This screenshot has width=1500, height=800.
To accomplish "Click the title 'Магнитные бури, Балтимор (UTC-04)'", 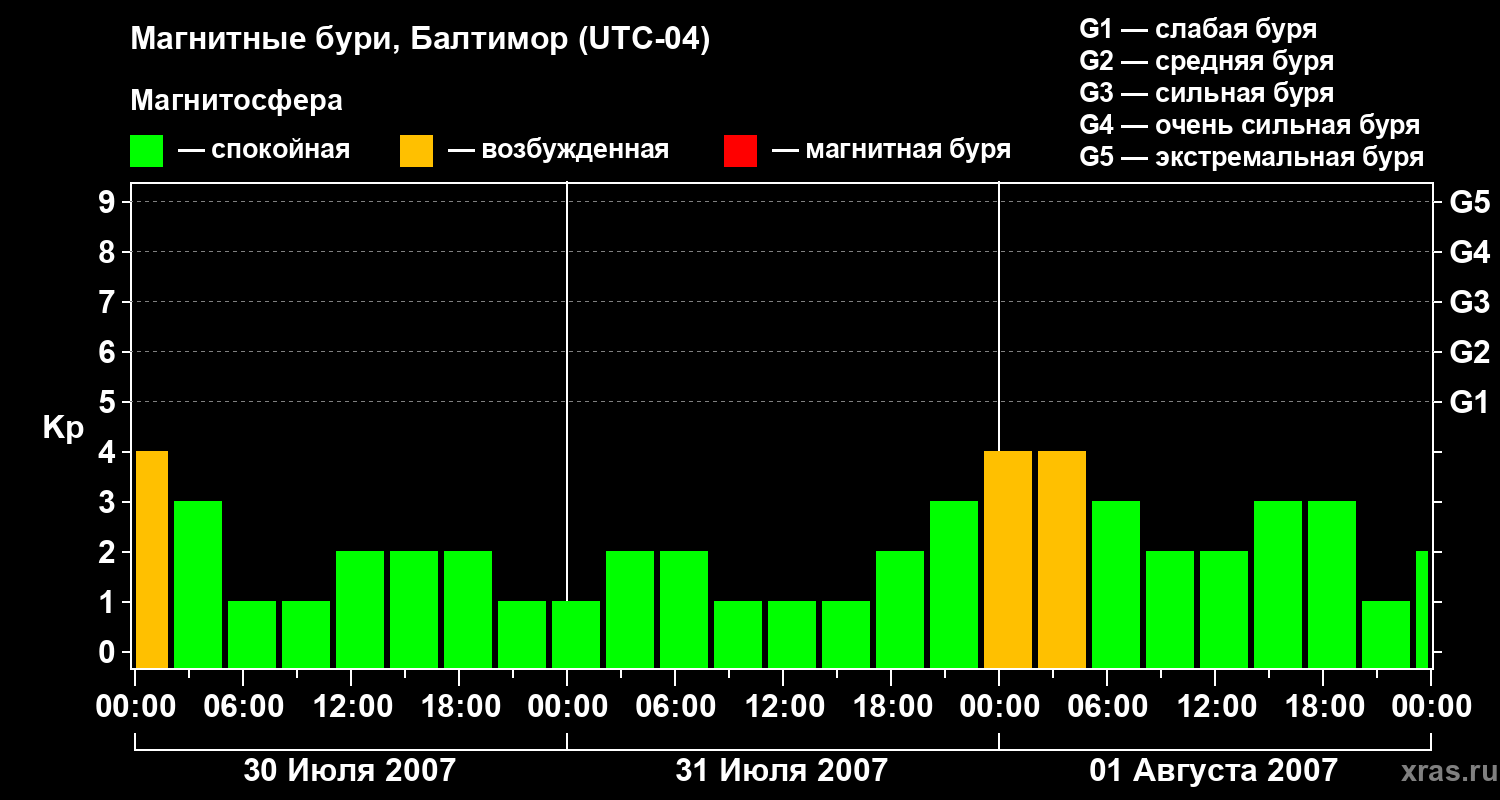I will tap(420, 40).
